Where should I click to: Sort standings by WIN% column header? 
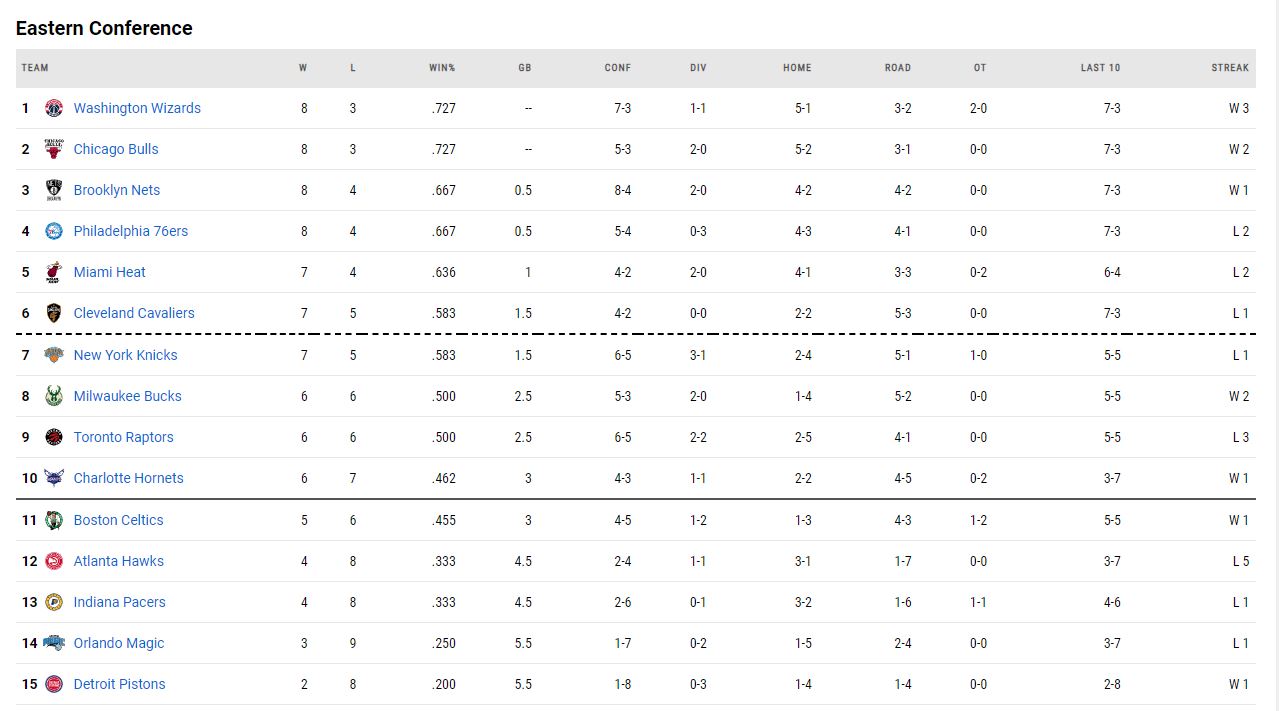click(442, 68)
